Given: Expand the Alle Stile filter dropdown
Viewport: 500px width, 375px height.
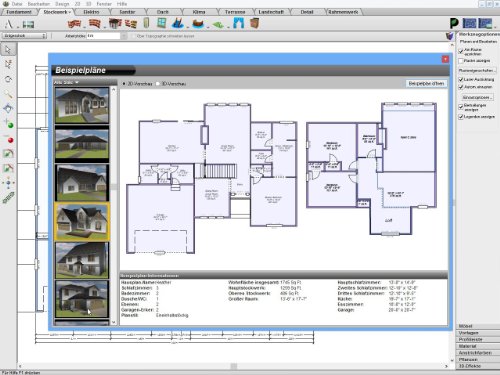Looking at the screenshot, I should coord(66,82).
